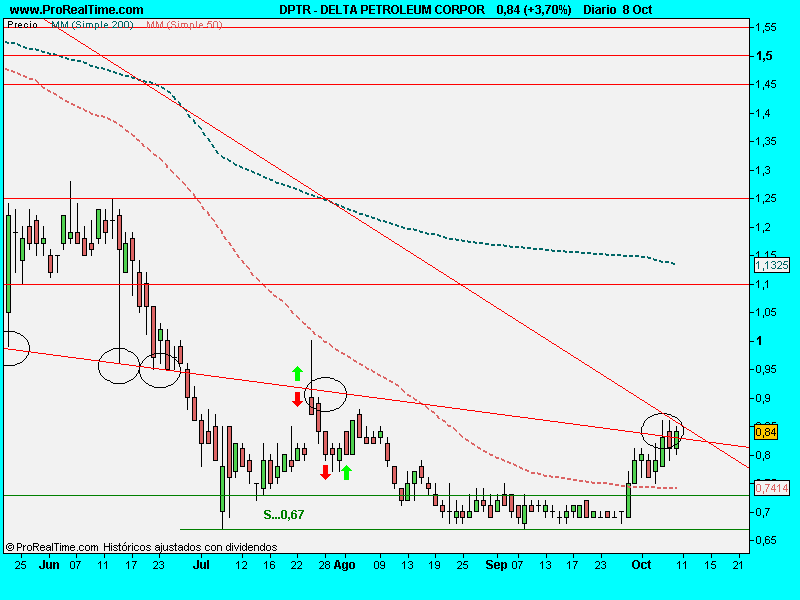Click the 1,45 price axis label

[766, 84]
